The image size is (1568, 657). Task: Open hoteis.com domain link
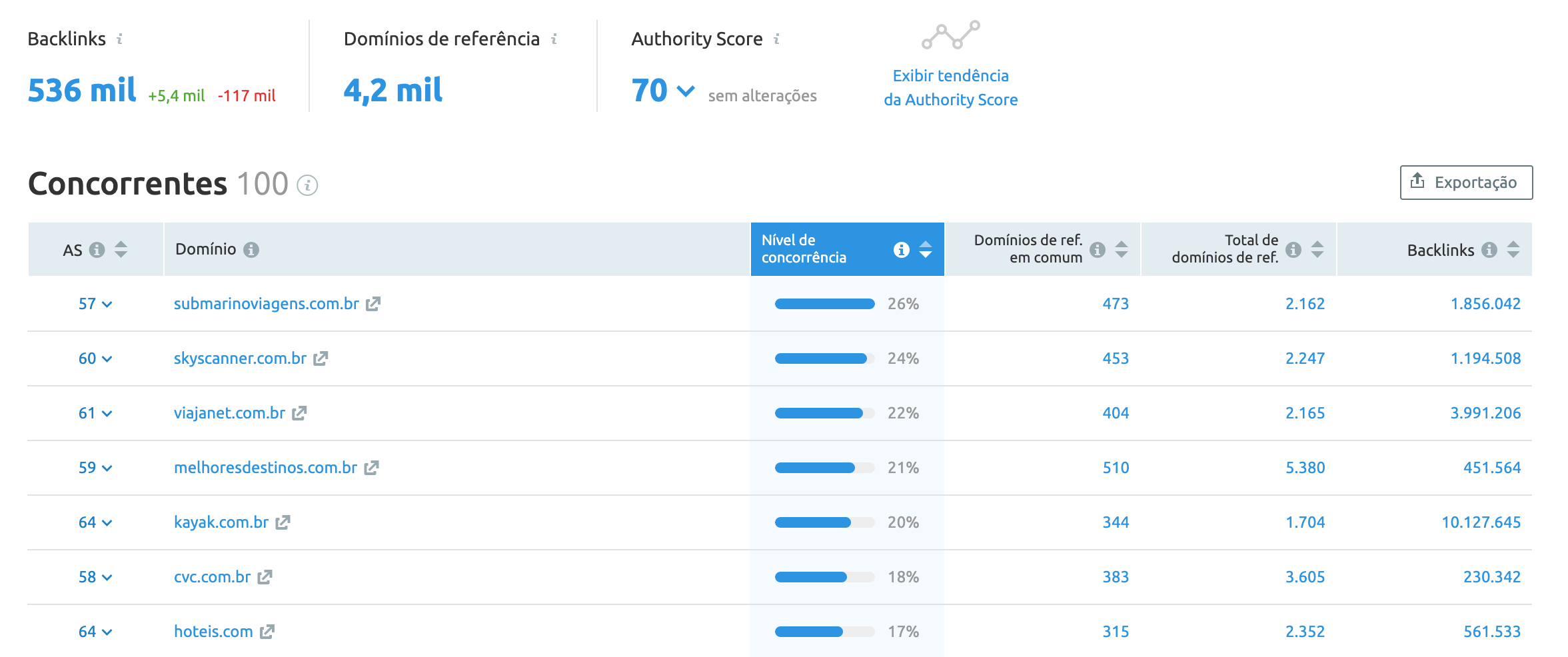(x=213, y=632)
